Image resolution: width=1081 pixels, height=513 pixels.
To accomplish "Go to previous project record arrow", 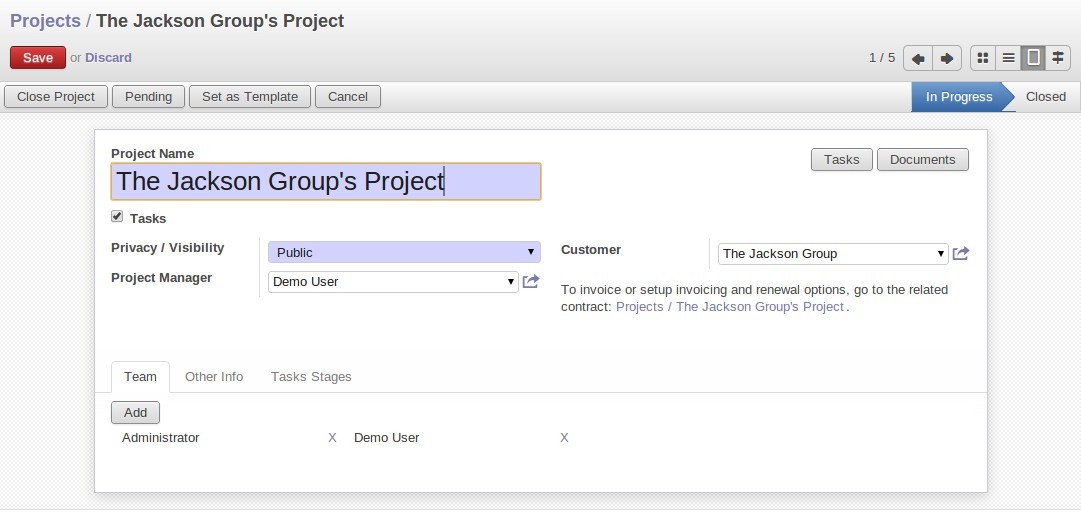I will coord(918,59).
